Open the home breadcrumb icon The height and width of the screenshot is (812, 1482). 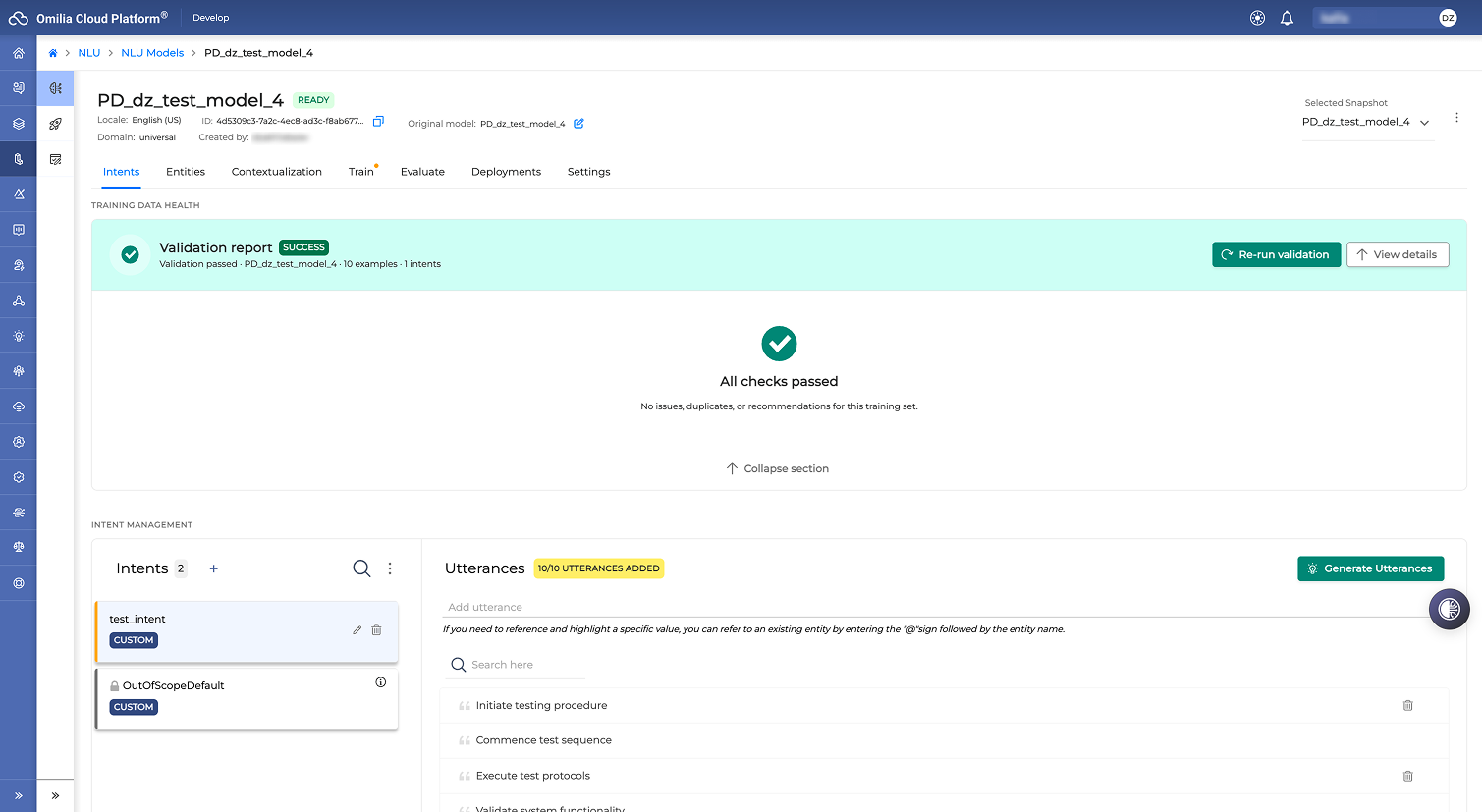53,53
